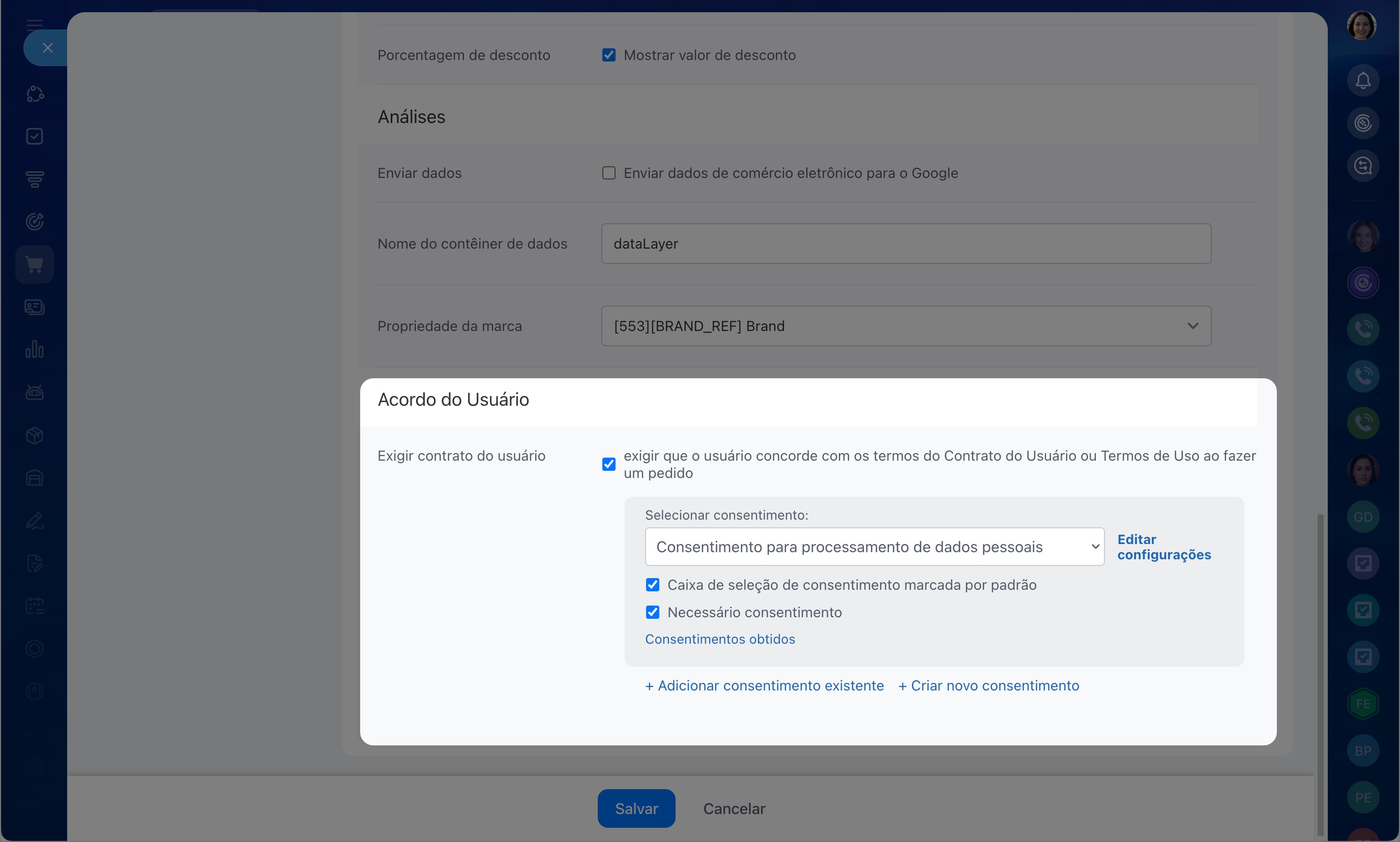Screen dimensions: 1400x842
Task: Open the chat search icon in right panel
Action: point(1362,166)
